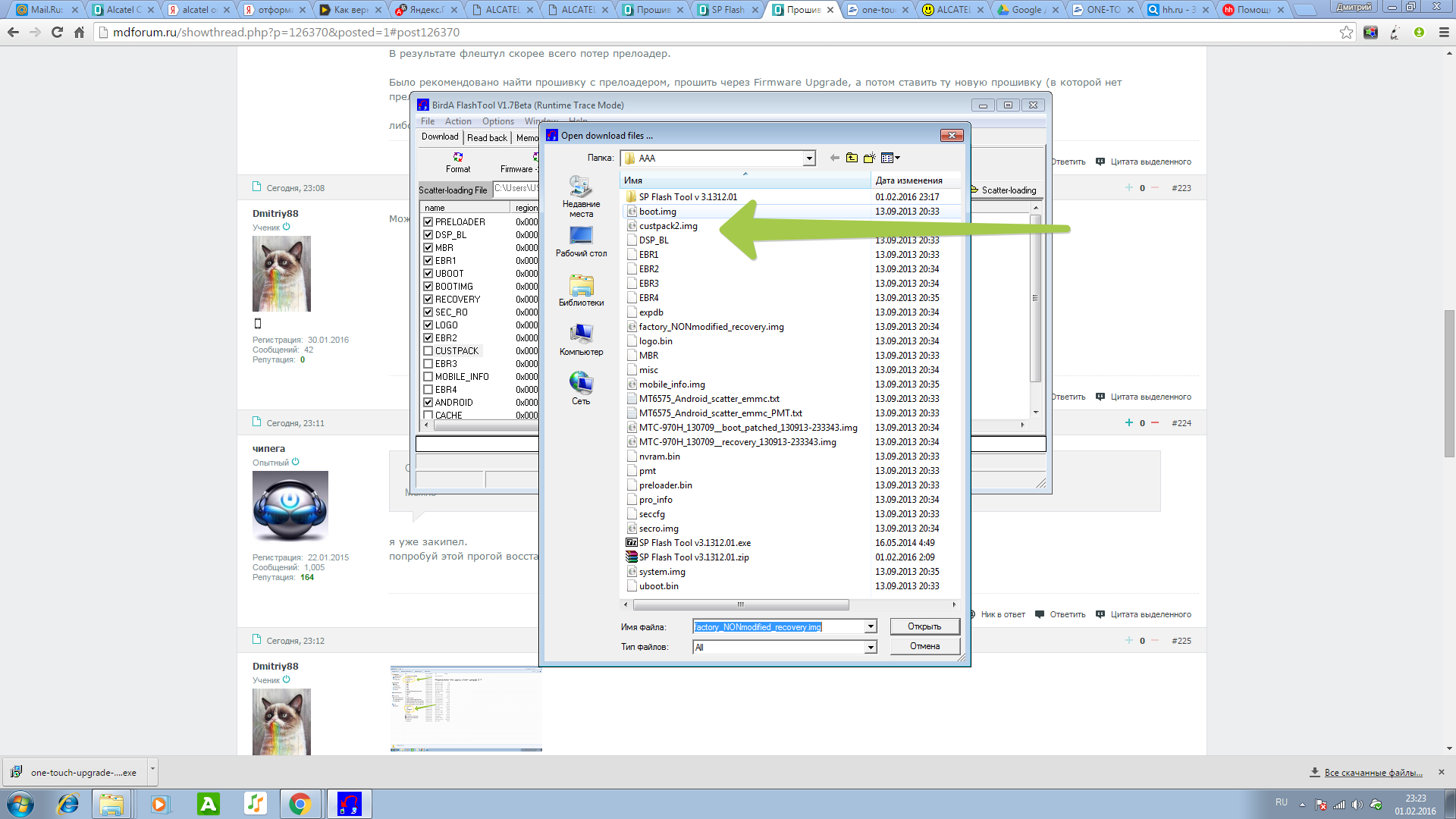This screenshot has width=1456, height=819.
Task: Open Recent Places in sidebar
Action: [581, 196]
